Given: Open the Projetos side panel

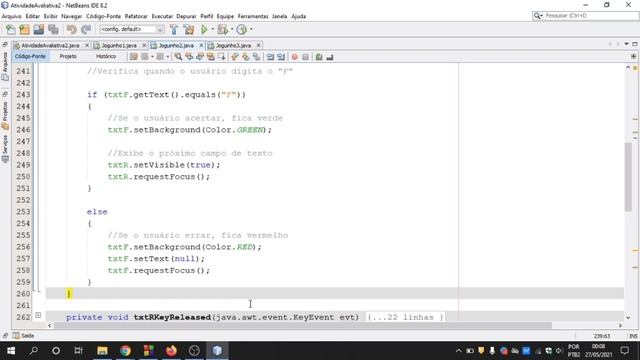Looking at the screenshot, I should [x=5, y=116].
